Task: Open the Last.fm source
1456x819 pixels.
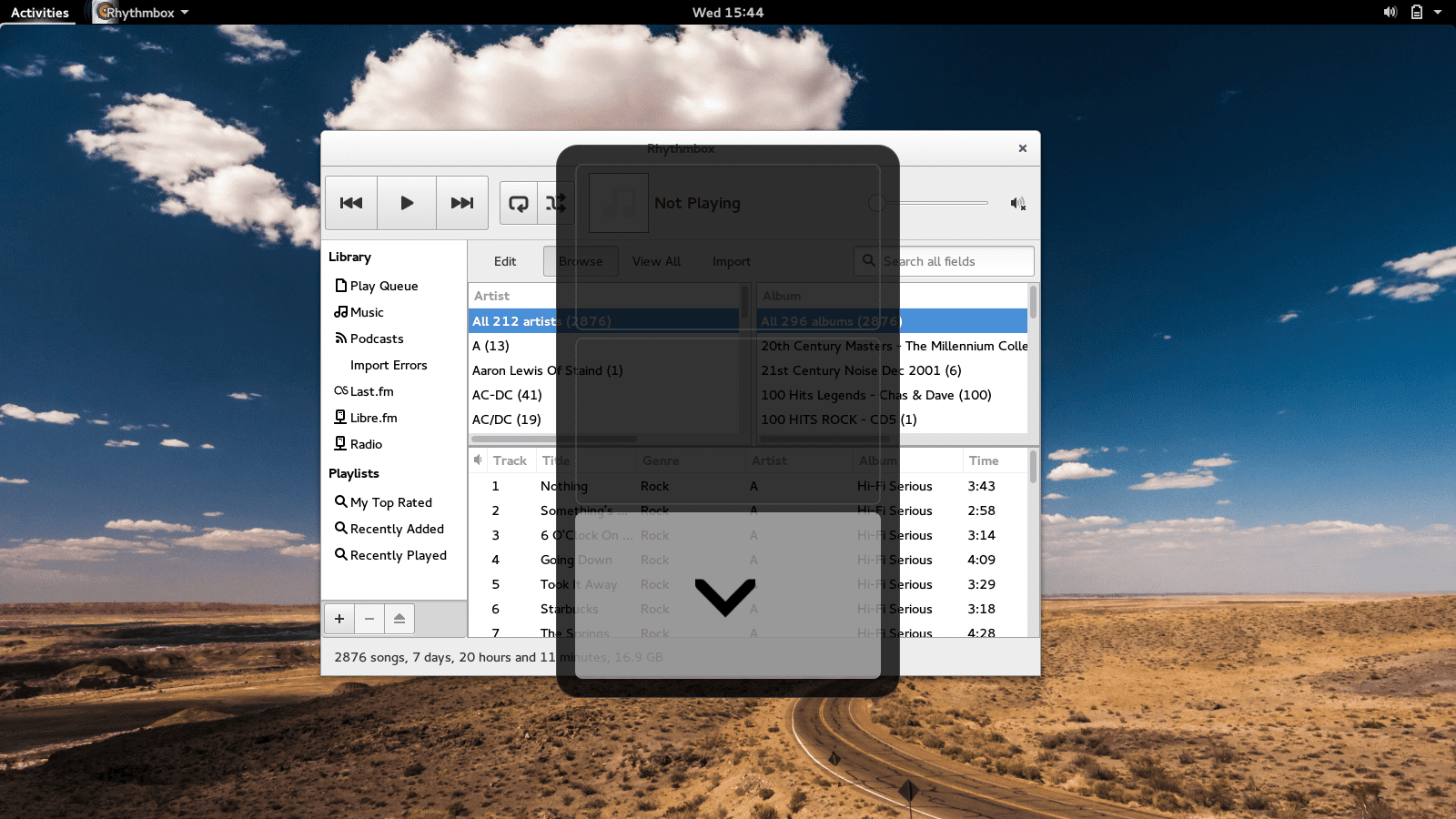Action: (x=364, y=391)
